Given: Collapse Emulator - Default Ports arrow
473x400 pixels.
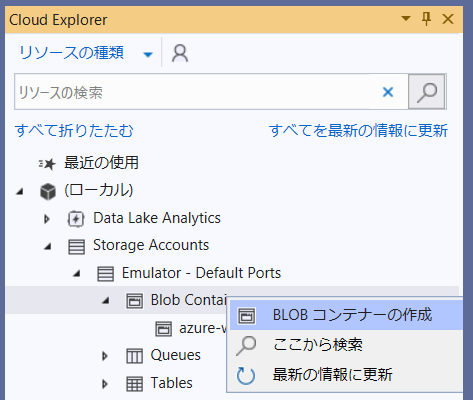Looking at the screenshot, I should (x=77, y=274).
